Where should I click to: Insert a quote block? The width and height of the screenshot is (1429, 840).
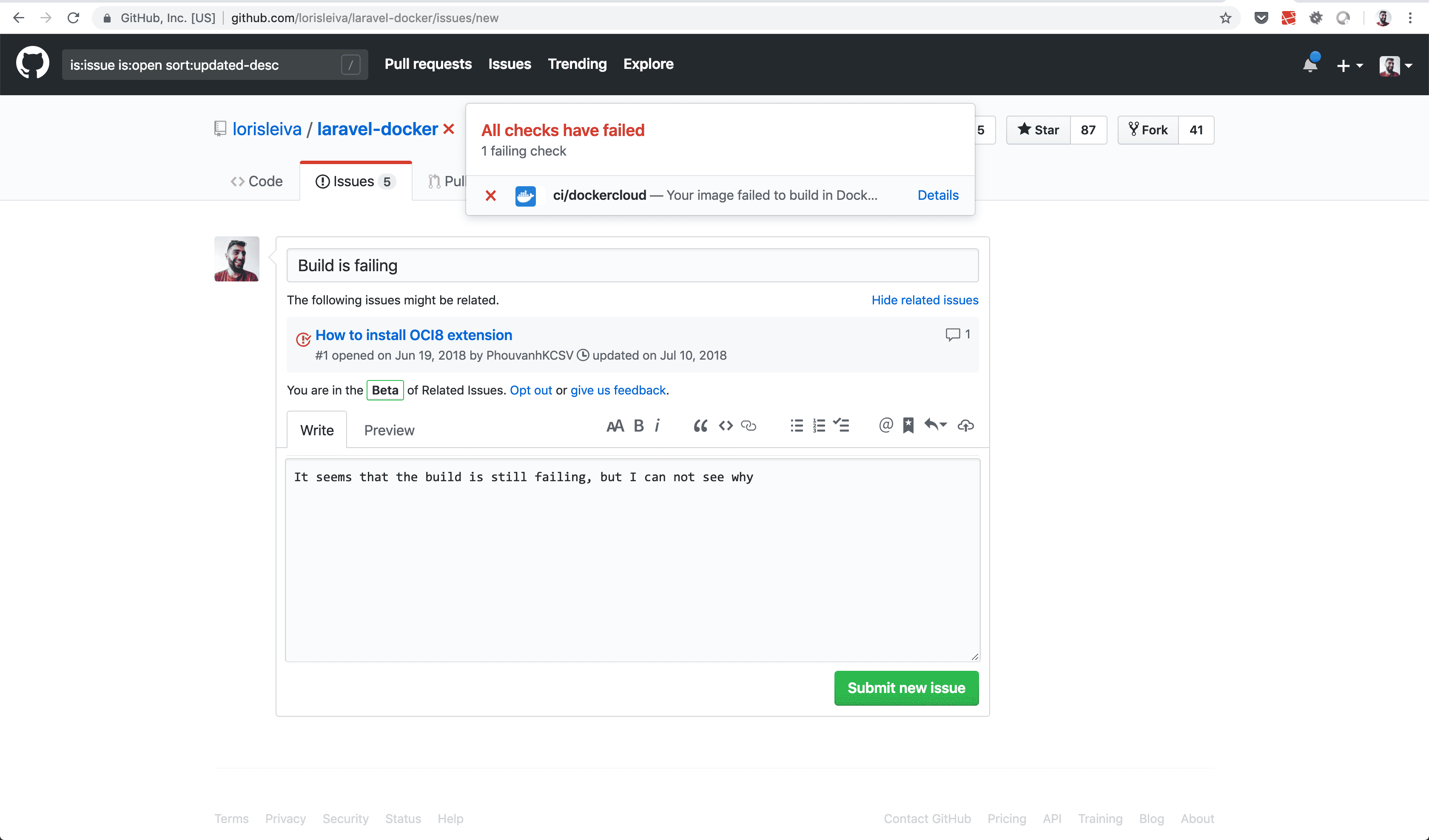point(701,426)
